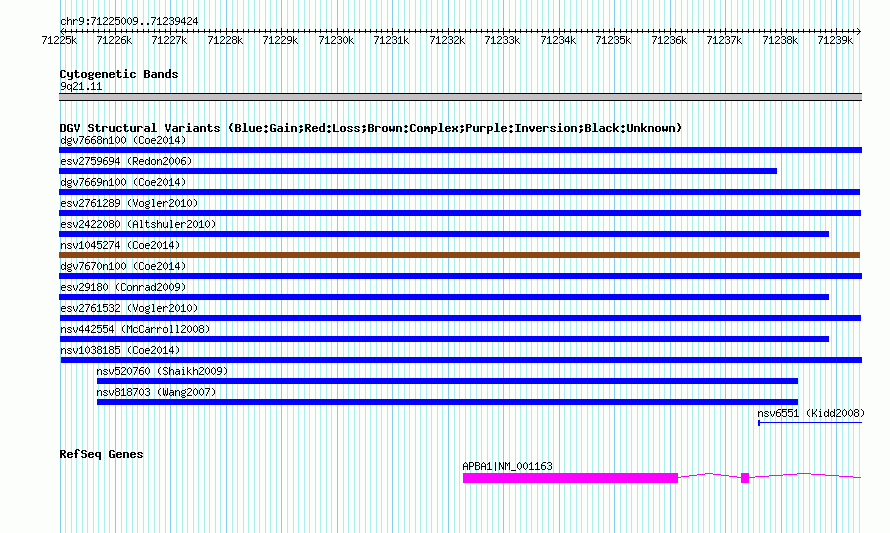The image size is (890, 533).
Task: Open esv29180 (Conrad2009) variant label
Action: point(123,287)
